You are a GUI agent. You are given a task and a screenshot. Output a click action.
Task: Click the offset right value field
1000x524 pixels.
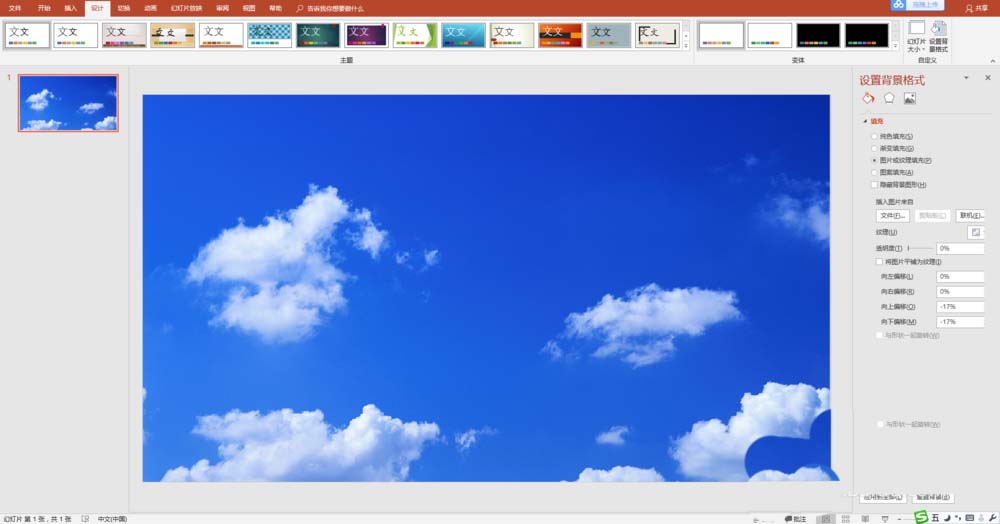point(960,292)
